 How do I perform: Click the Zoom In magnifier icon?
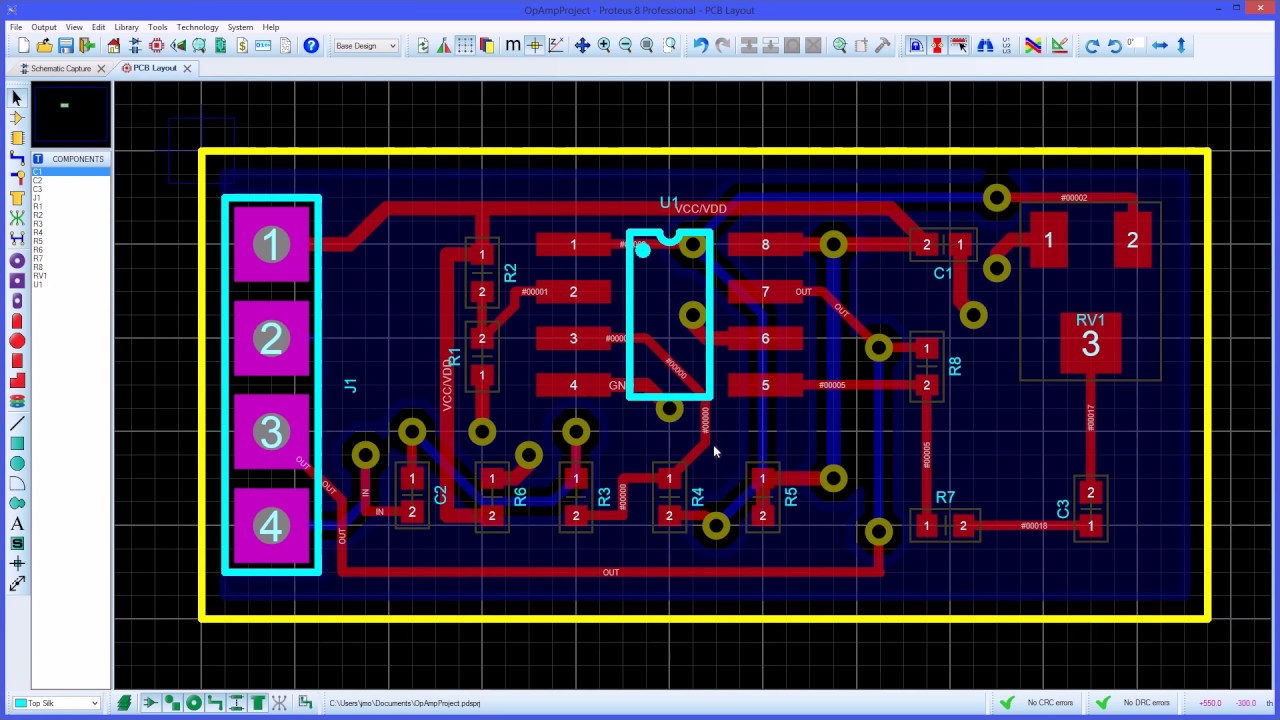(604, 45)
